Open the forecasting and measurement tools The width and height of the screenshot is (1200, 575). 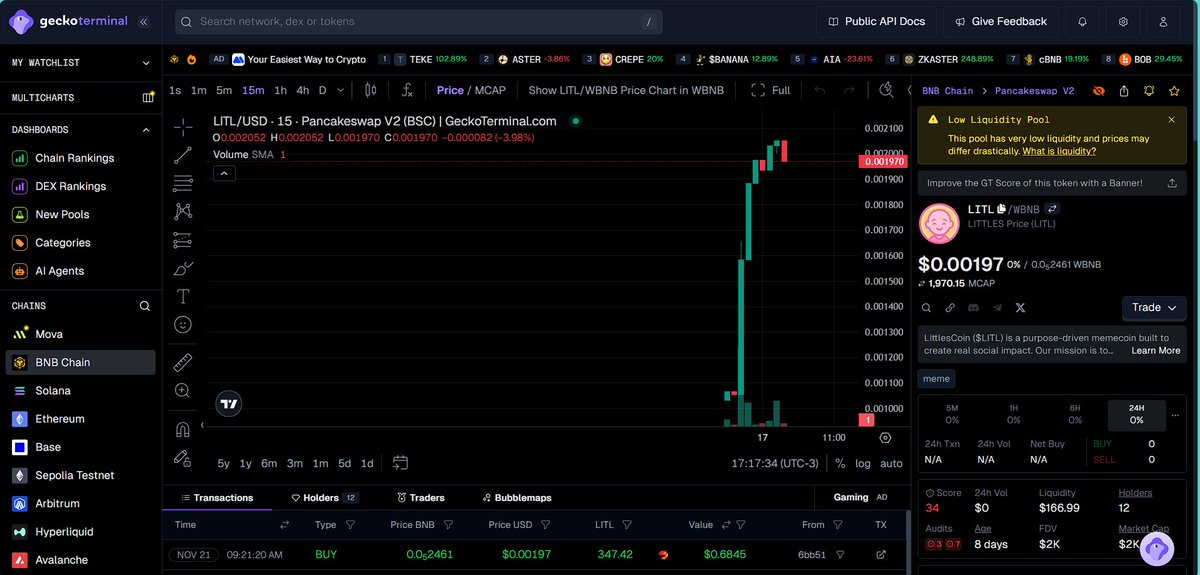click(x=183, y=240)
